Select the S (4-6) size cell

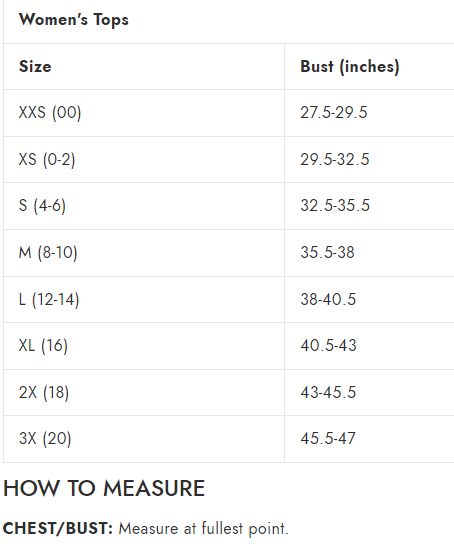pos(42,206)
